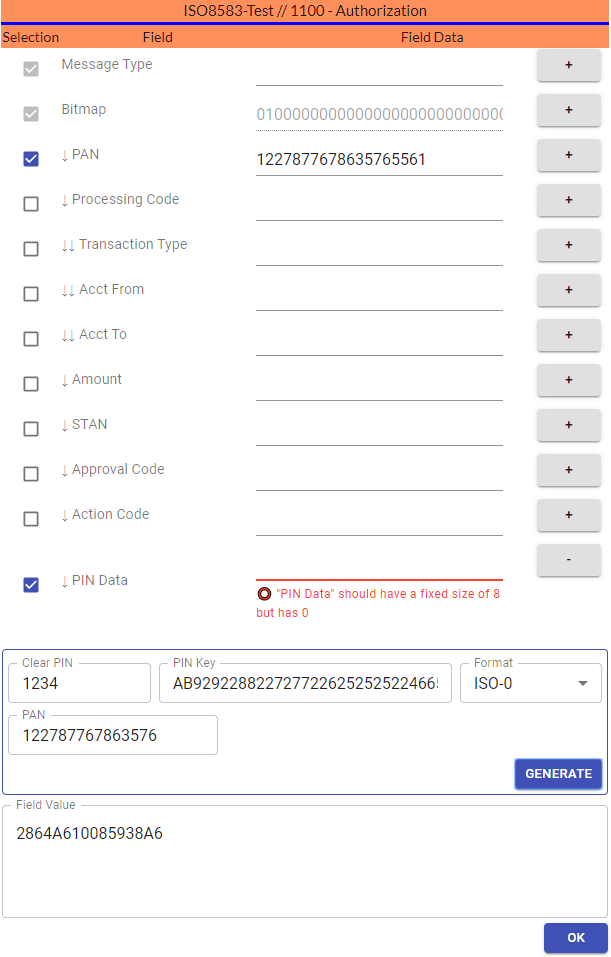The width and height of the screenshot is (611, 957).
Task: Open the Processing Code plus button
Action: (568, 200)
